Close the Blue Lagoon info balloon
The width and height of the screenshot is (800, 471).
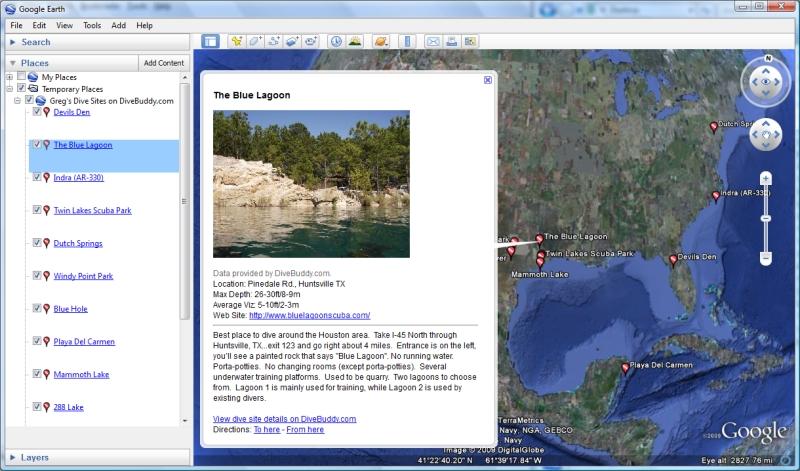(x=488, y=80)
